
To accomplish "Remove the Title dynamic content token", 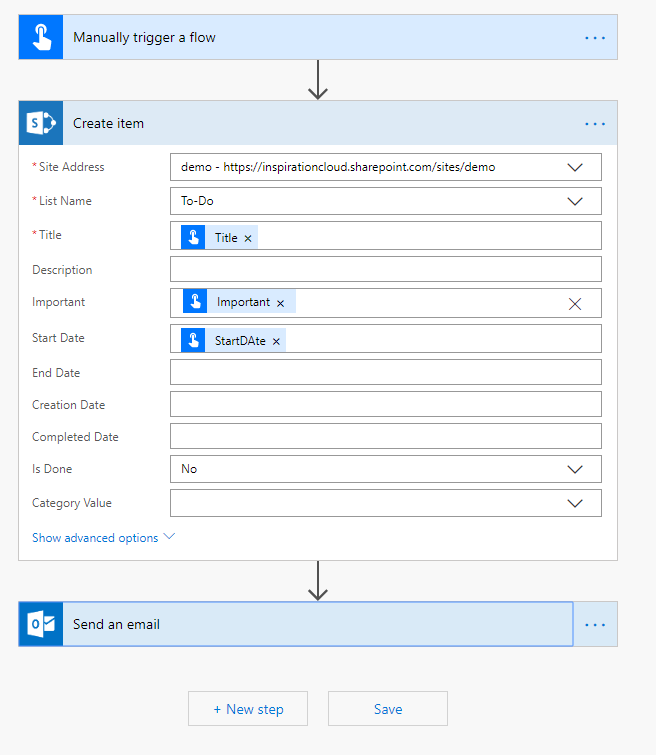I will pyautogui.click(x=248, y=238).
